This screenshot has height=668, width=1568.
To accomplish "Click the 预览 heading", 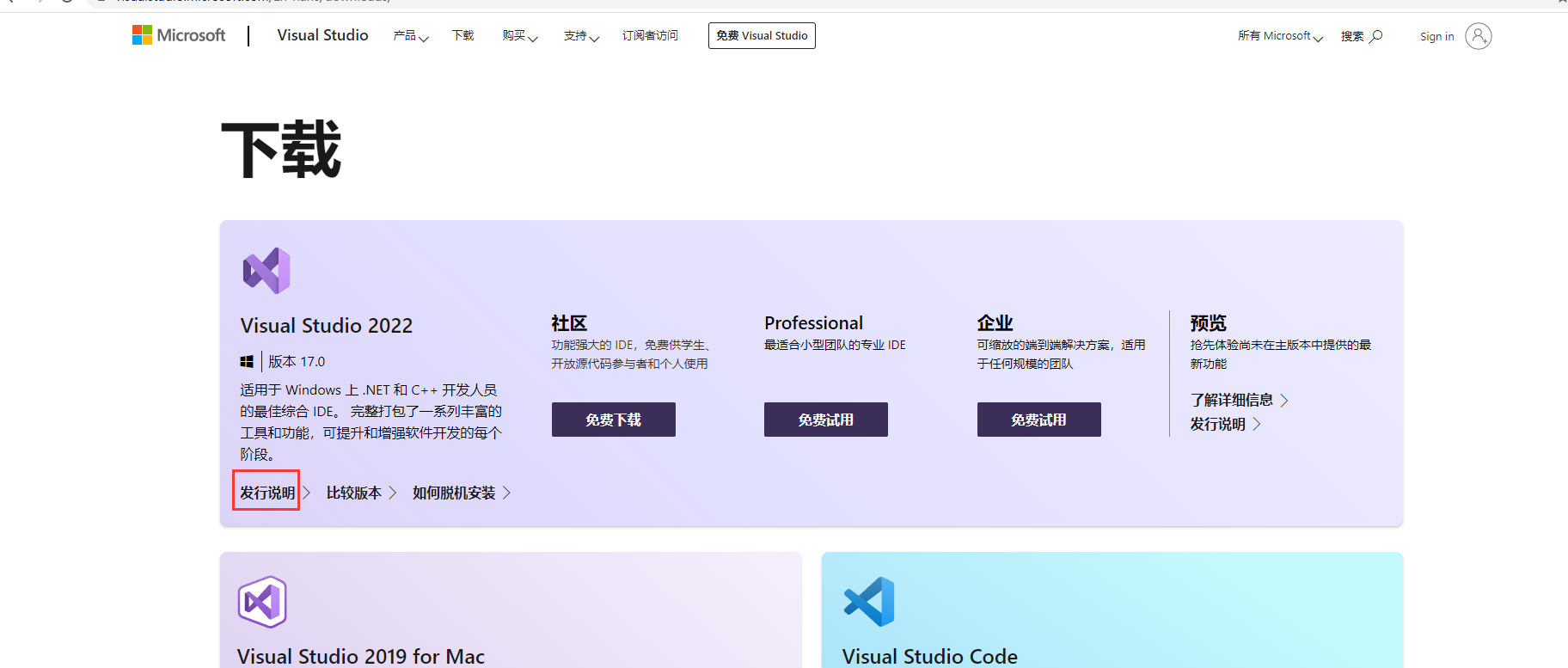I will tap(1208, 323).
